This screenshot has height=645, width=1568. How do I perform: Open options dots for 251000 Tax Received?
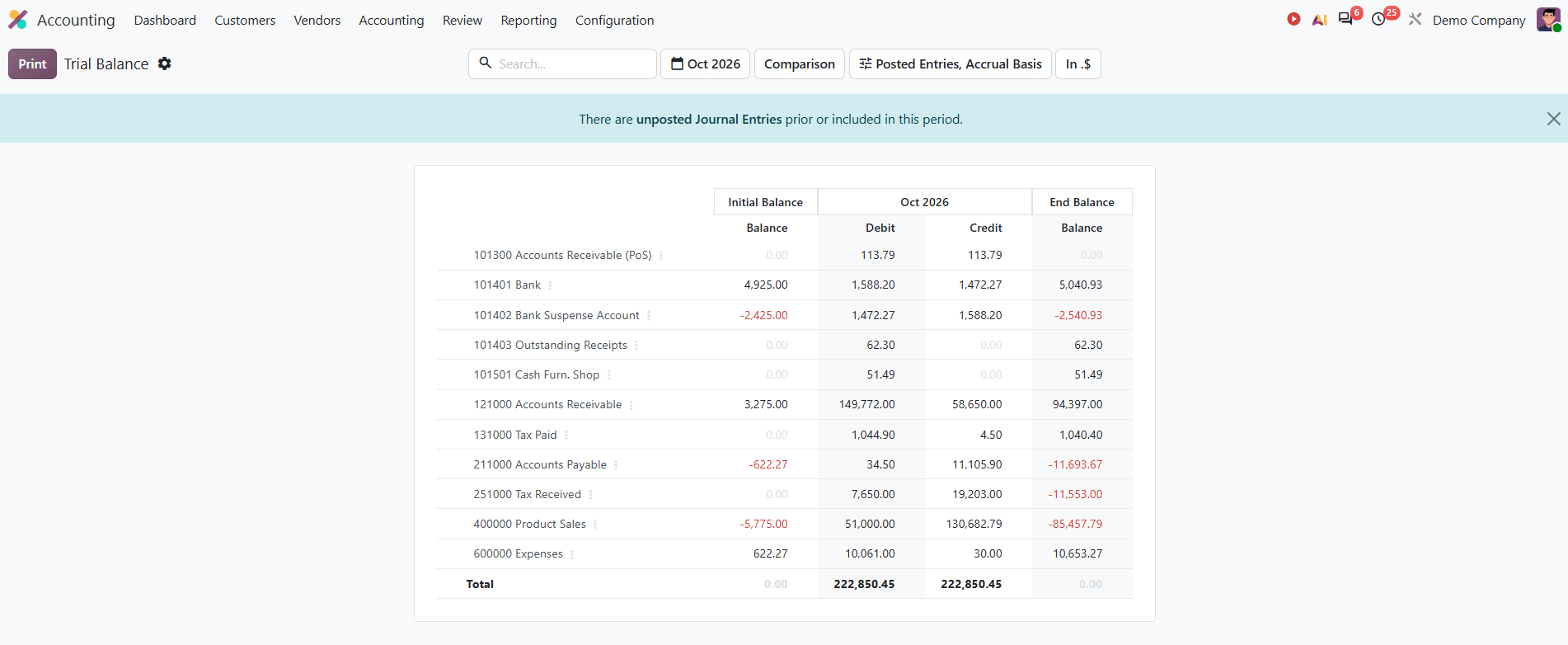point(590,495)
